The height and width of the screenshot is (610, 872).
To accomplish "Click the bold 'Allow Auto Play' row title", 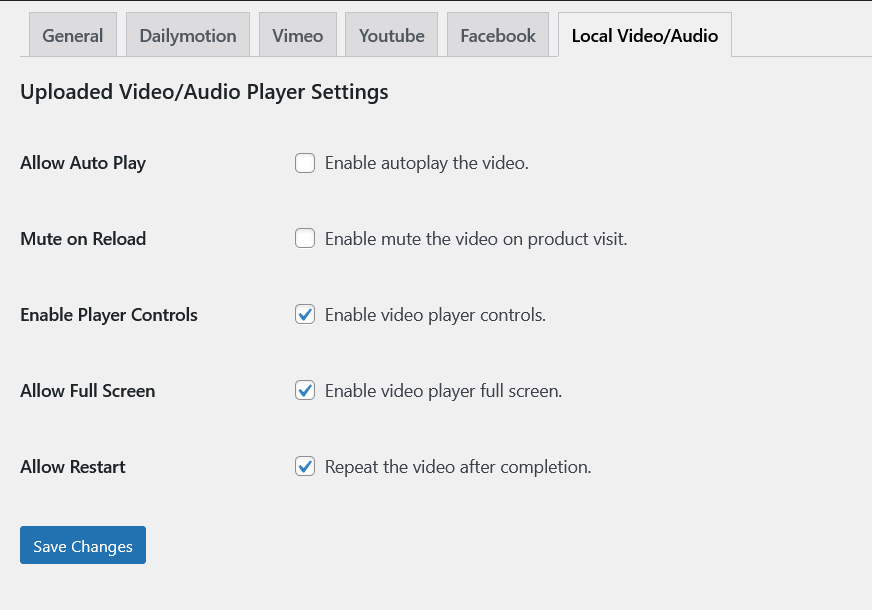I will [x=83, y=163].
